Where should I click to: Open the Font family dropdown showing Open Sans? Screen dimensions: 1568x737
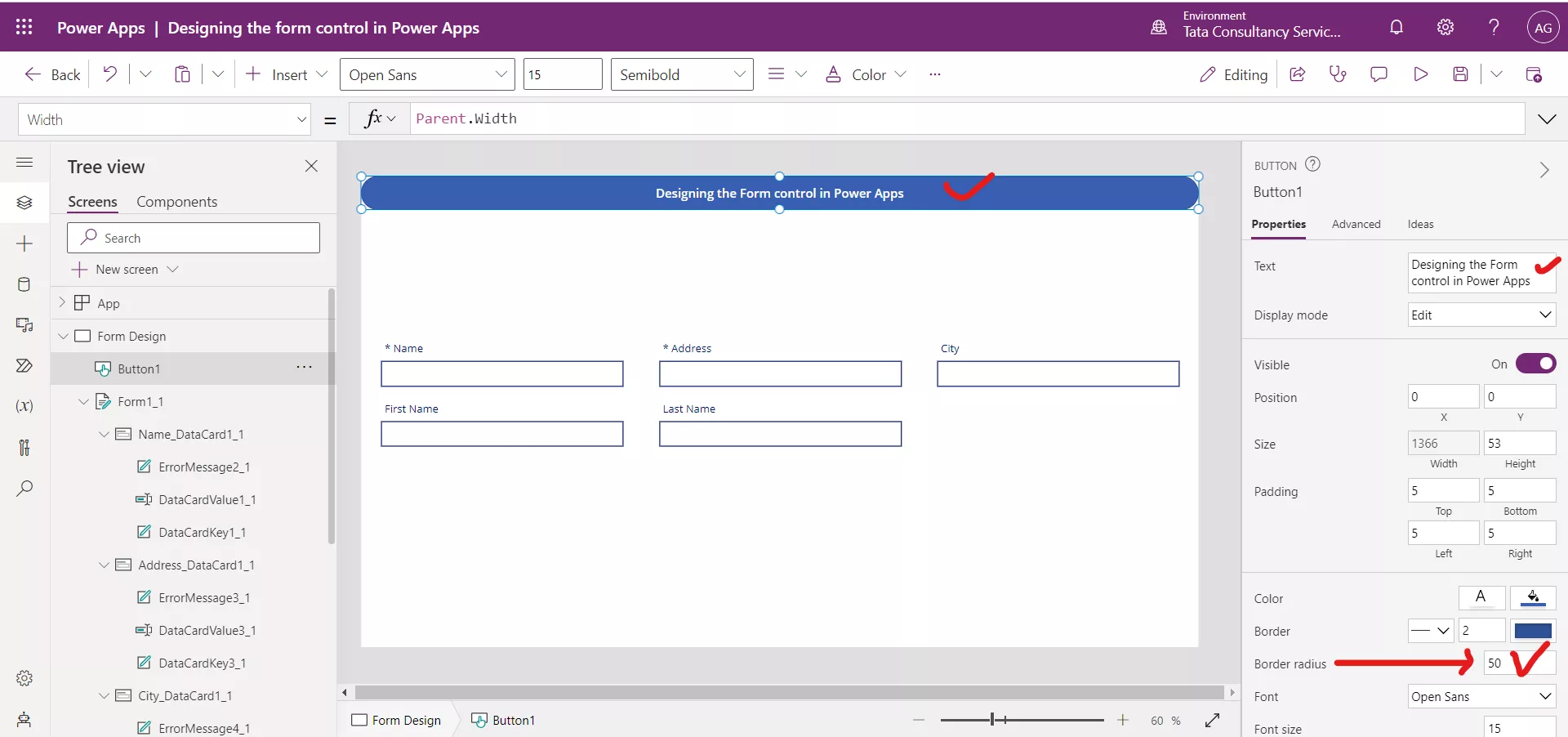(1481, 697)
